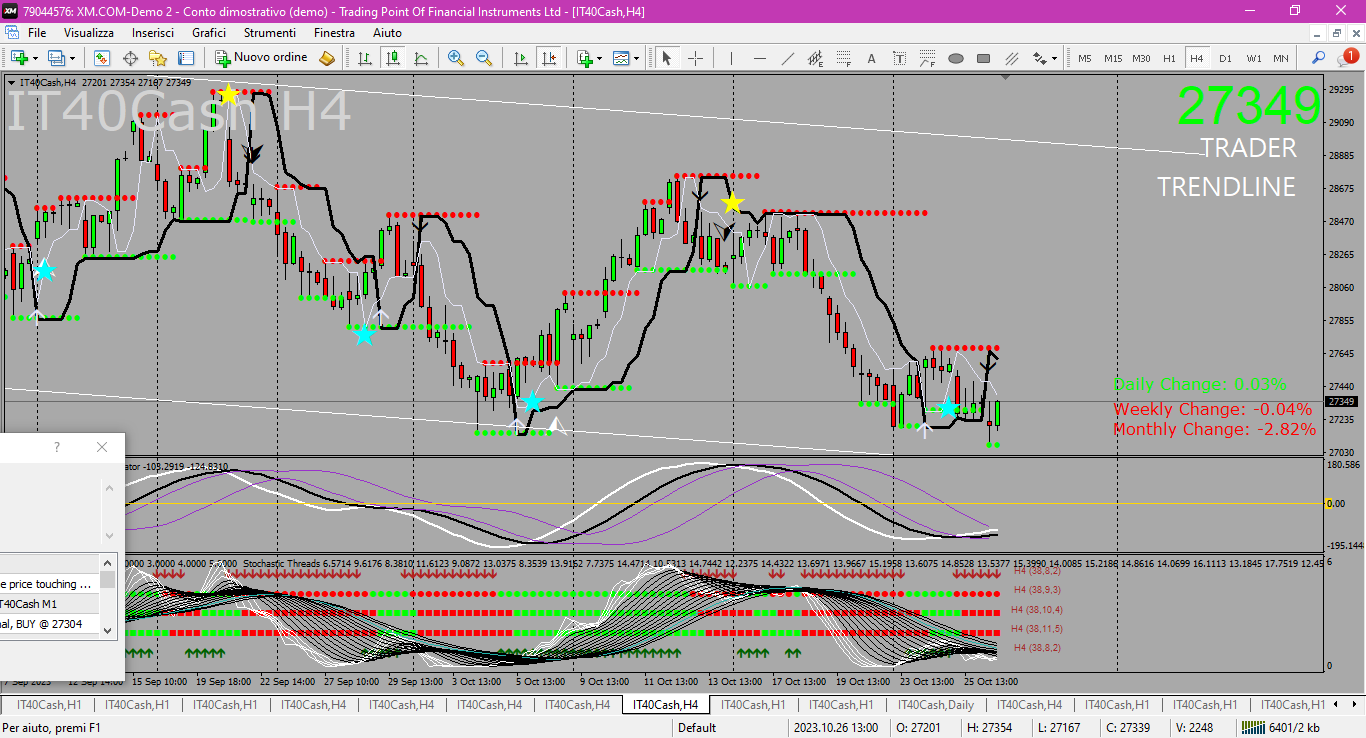The image size is (1366, 738).
Task: Switch to M5 timeframe
Action: pyautogui.click(x=1084, y=58)
